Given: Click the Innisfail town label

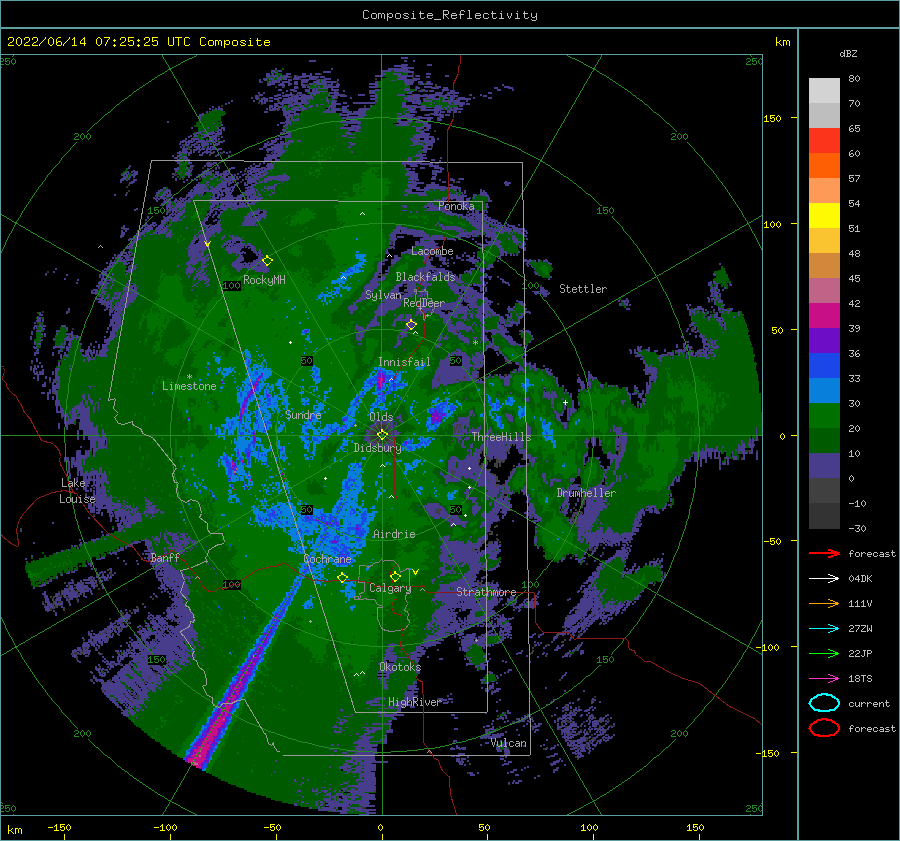Looking at the screenshot, I should [x=404, y=362].
